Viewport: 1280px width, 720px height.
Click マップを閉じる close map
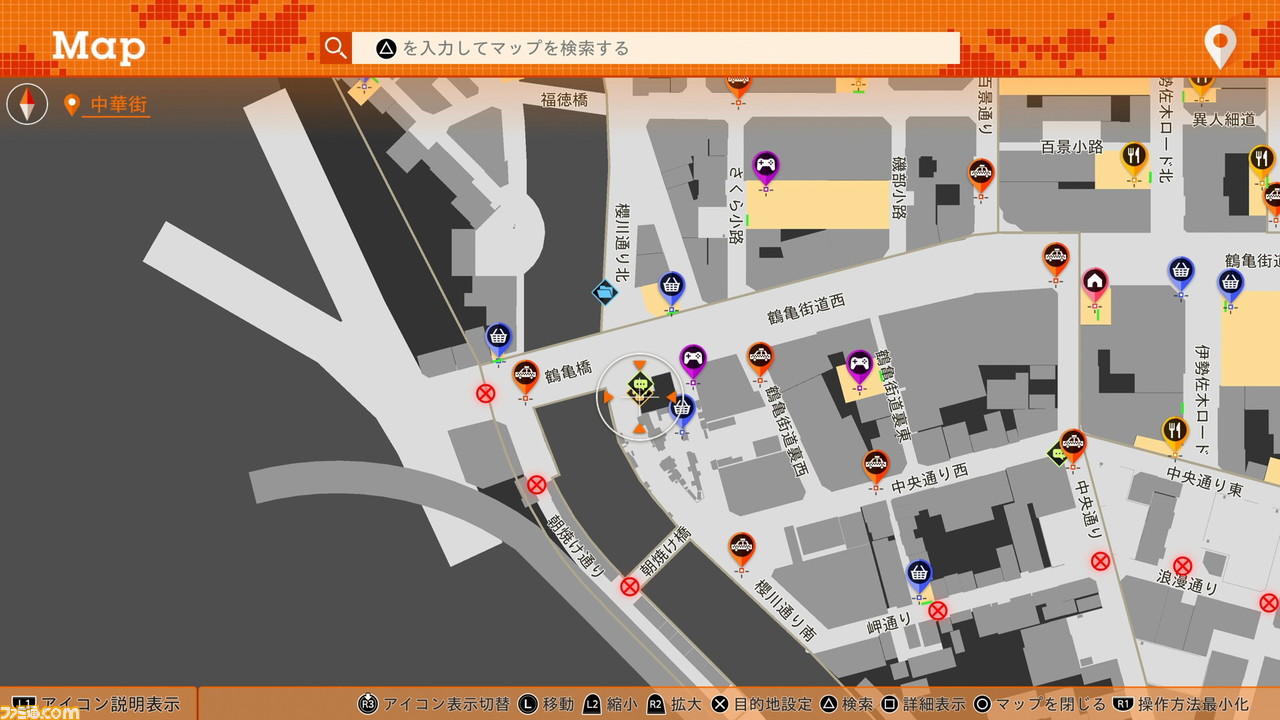[1040, 704]
